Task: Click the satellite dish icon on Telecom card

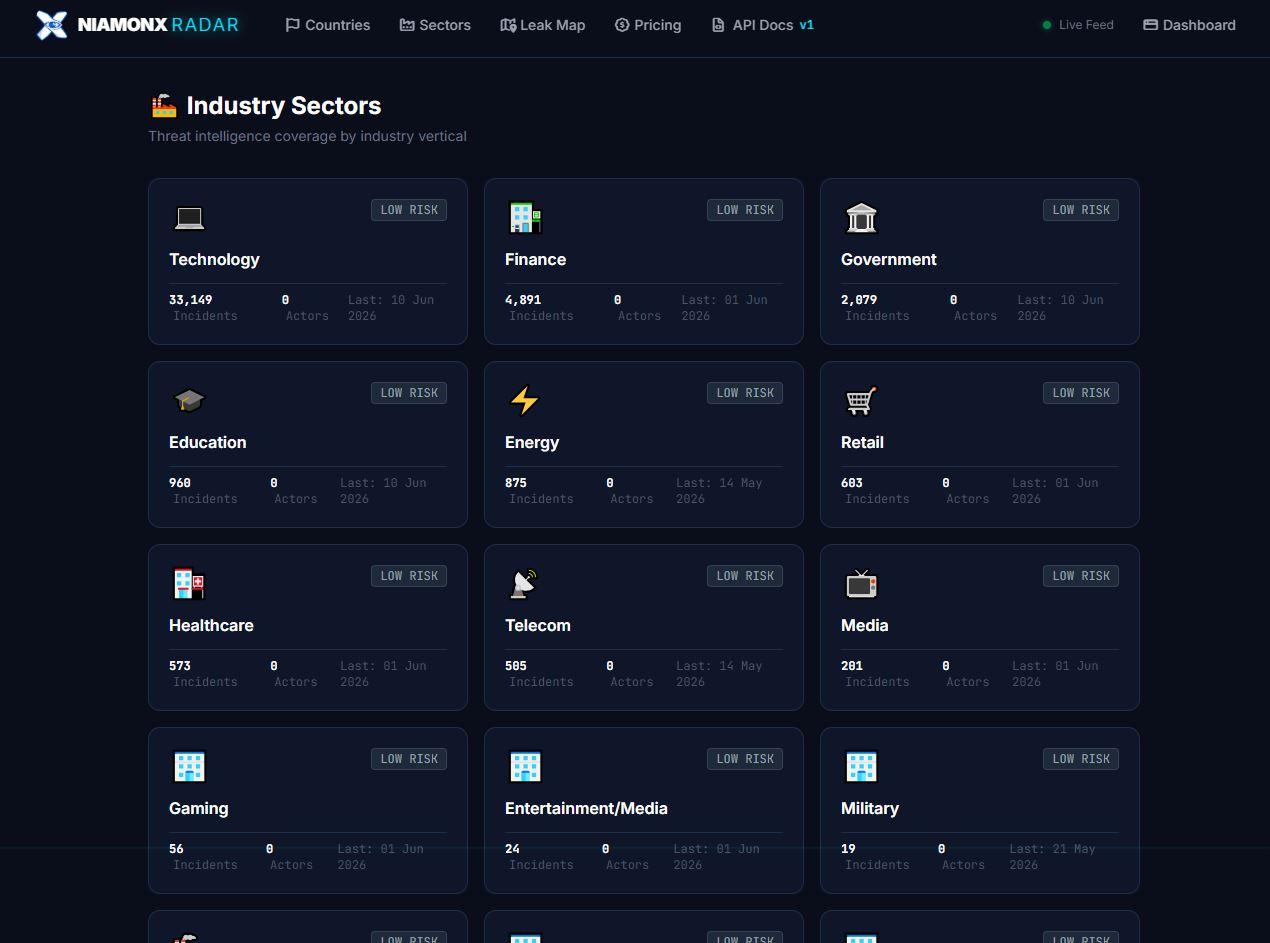Action: click(524, 583)
